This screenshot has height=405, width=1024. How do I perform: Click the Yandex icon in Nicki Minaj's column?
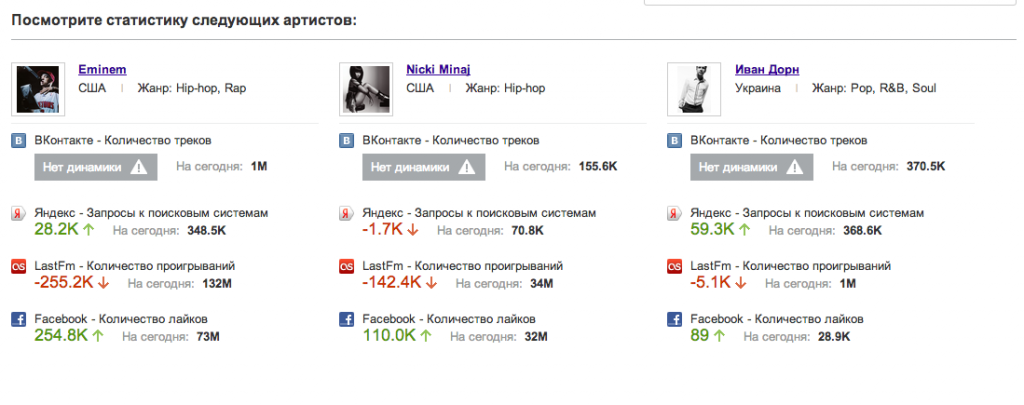point(347,214)
